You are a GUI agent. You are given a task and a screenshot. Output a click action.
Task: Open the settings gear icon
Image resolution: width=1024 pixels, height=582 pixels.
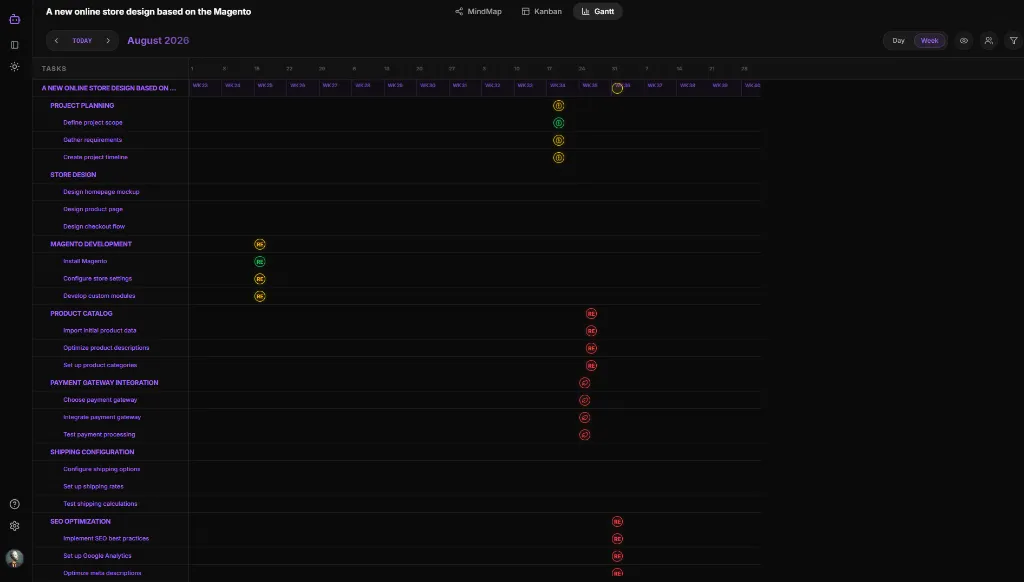point(14,526)
